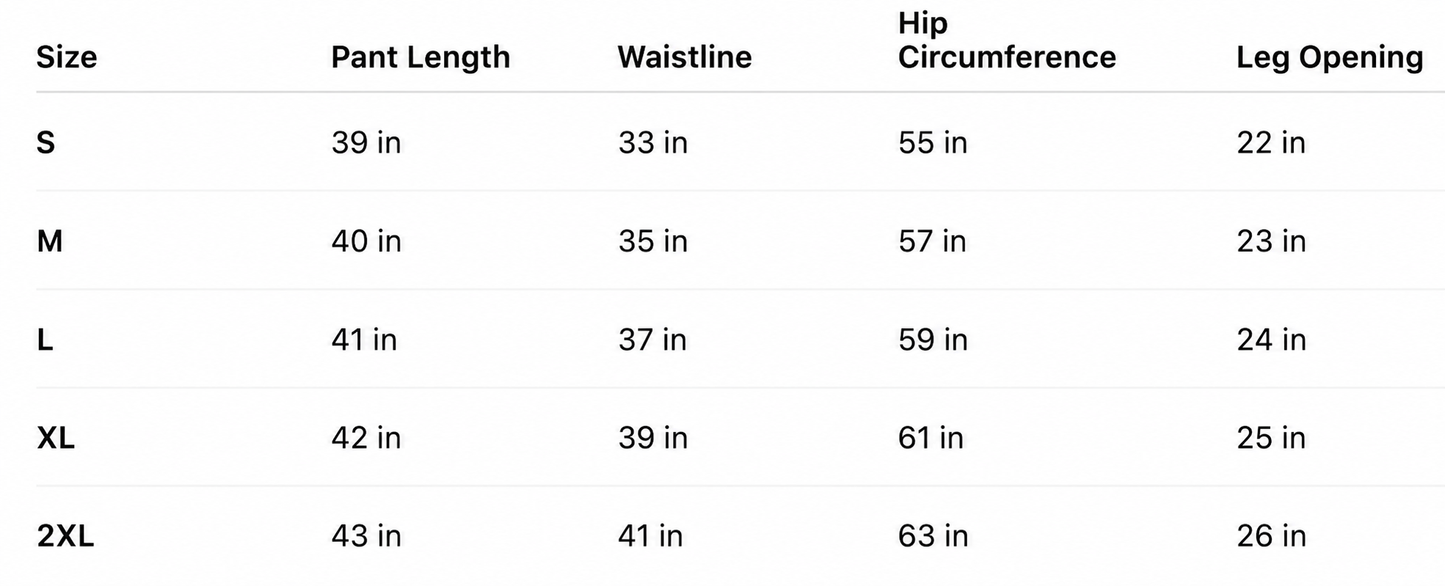Select the 41 in waistline cell for 2XL
The width and height of the screenshot is (1445, 586).
point(650,537)
